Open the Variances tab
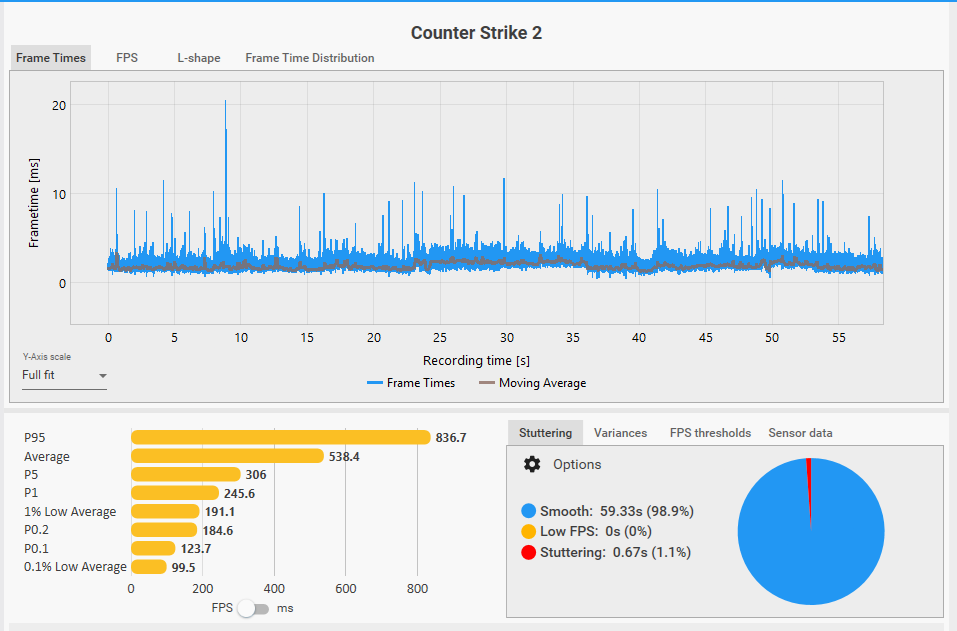 620,433
